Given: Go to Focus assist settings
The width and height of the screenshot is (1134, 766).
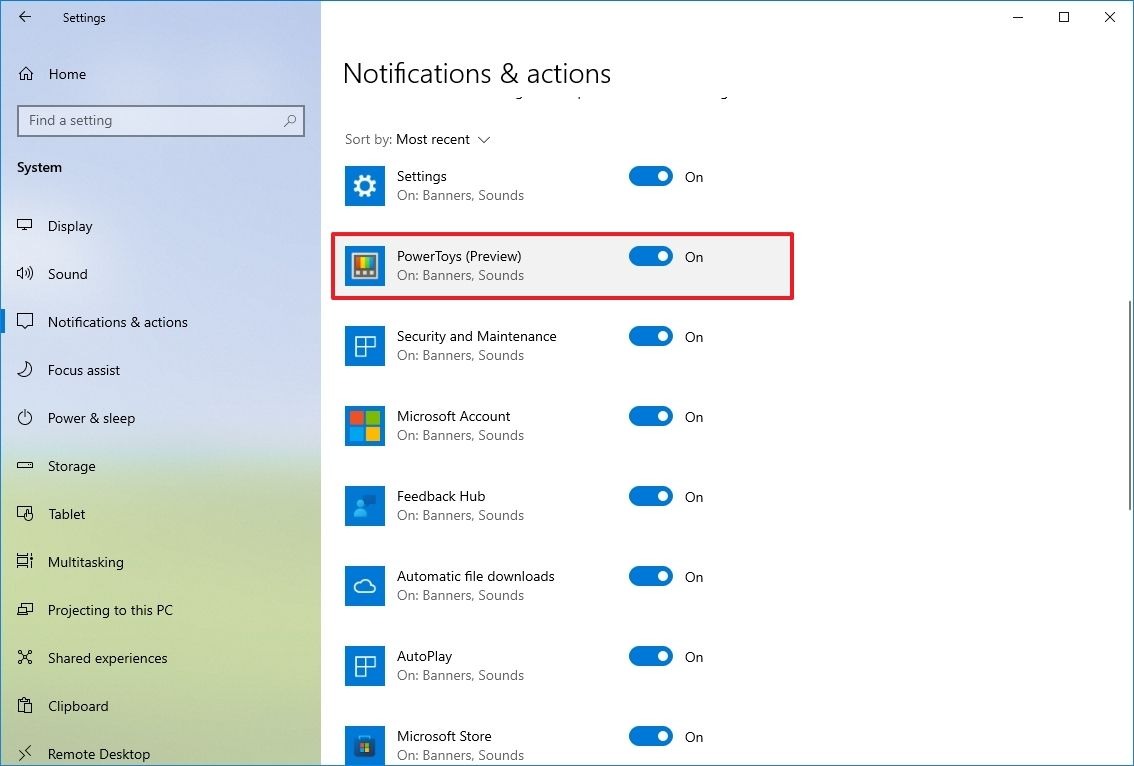Looking at the screenshot, I should pos(161,370).
